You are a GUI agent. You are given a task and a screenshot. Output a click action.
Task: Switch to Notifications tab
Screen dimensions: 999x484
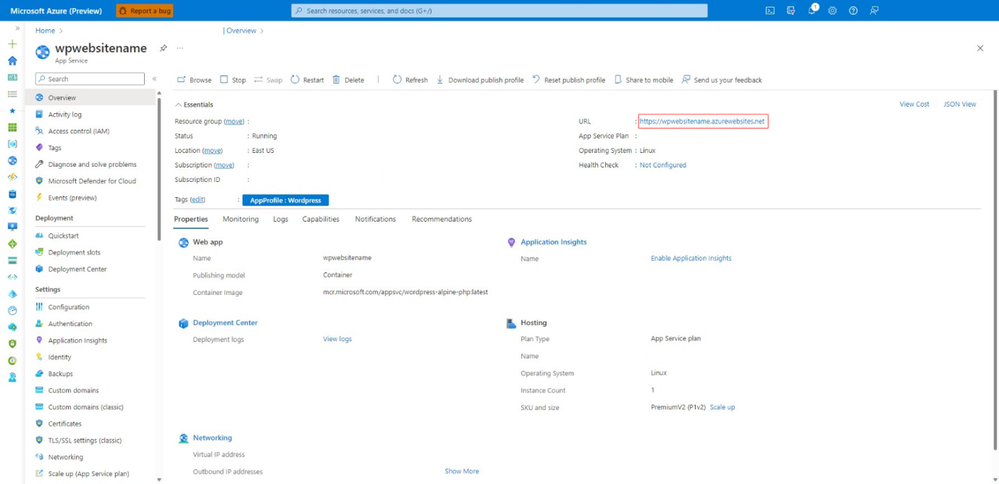375,219
